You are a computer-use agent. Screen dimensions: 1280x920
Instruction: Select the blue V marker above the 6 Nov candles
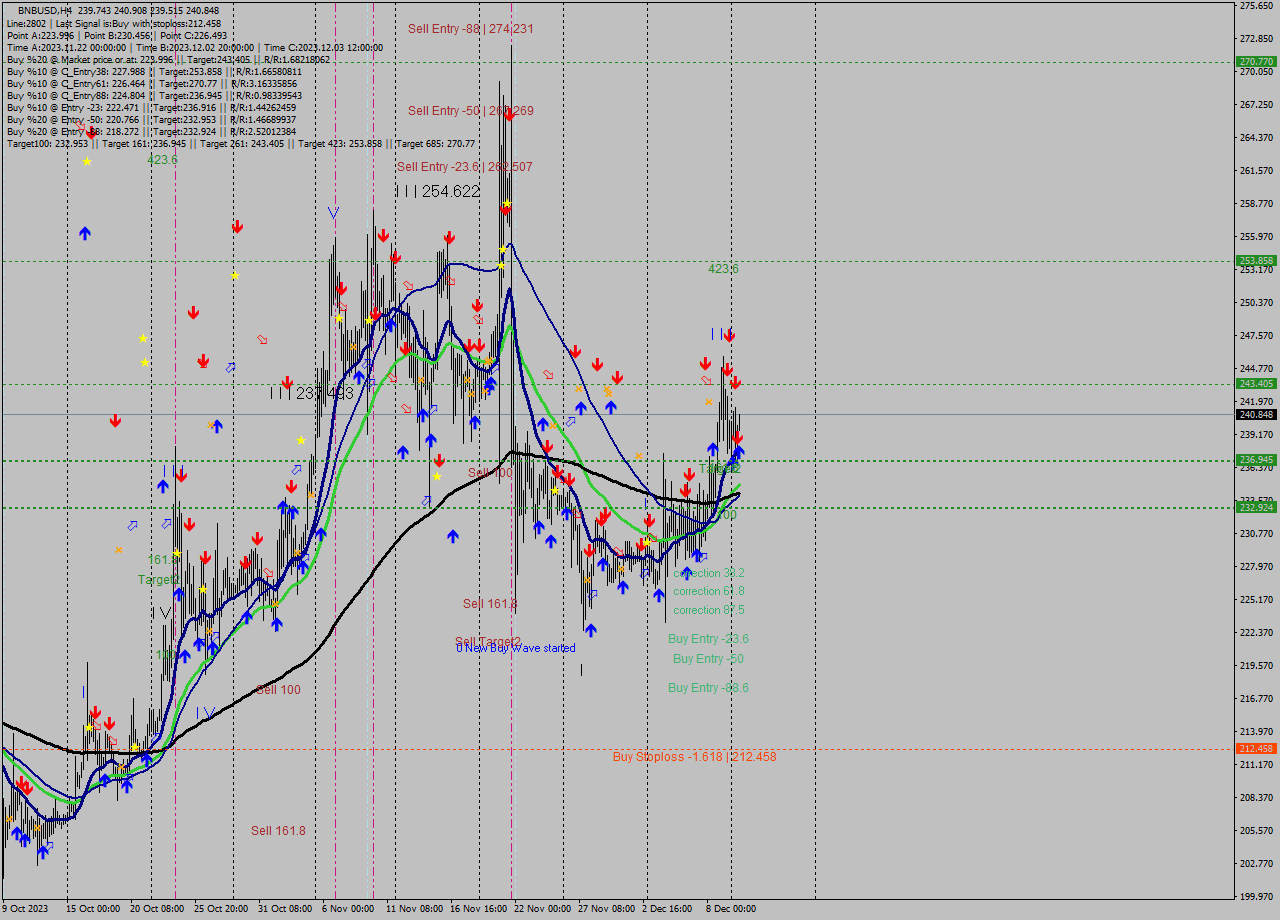pyautogui.click(x=335, y=211)
